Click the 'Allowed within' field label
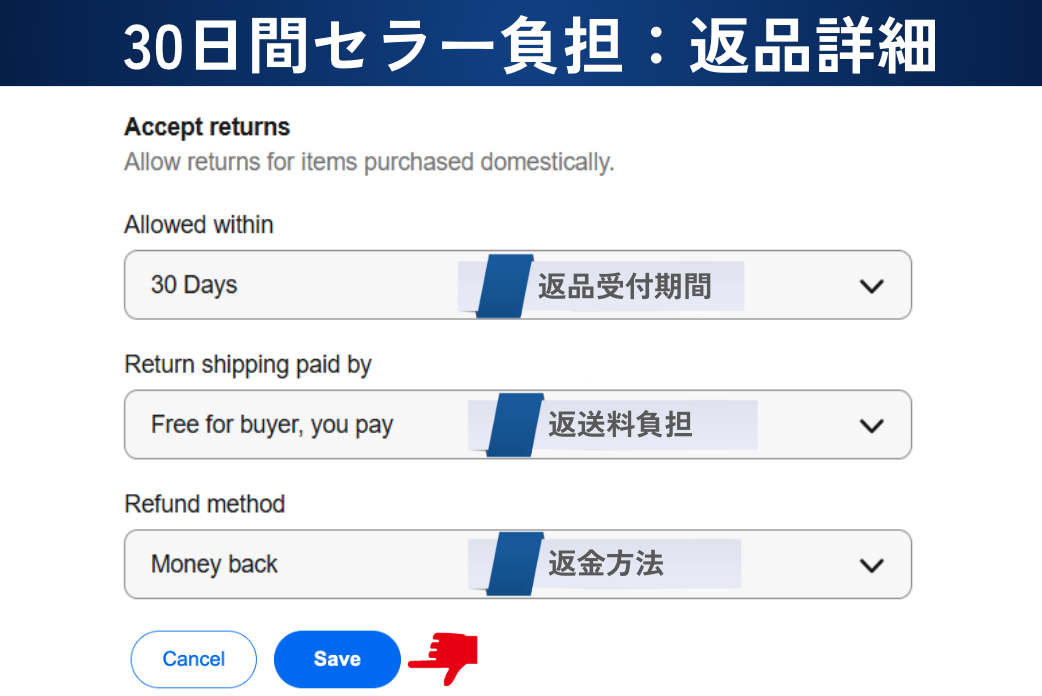This screenshot has height=696, width=1042. pos(199,225)
